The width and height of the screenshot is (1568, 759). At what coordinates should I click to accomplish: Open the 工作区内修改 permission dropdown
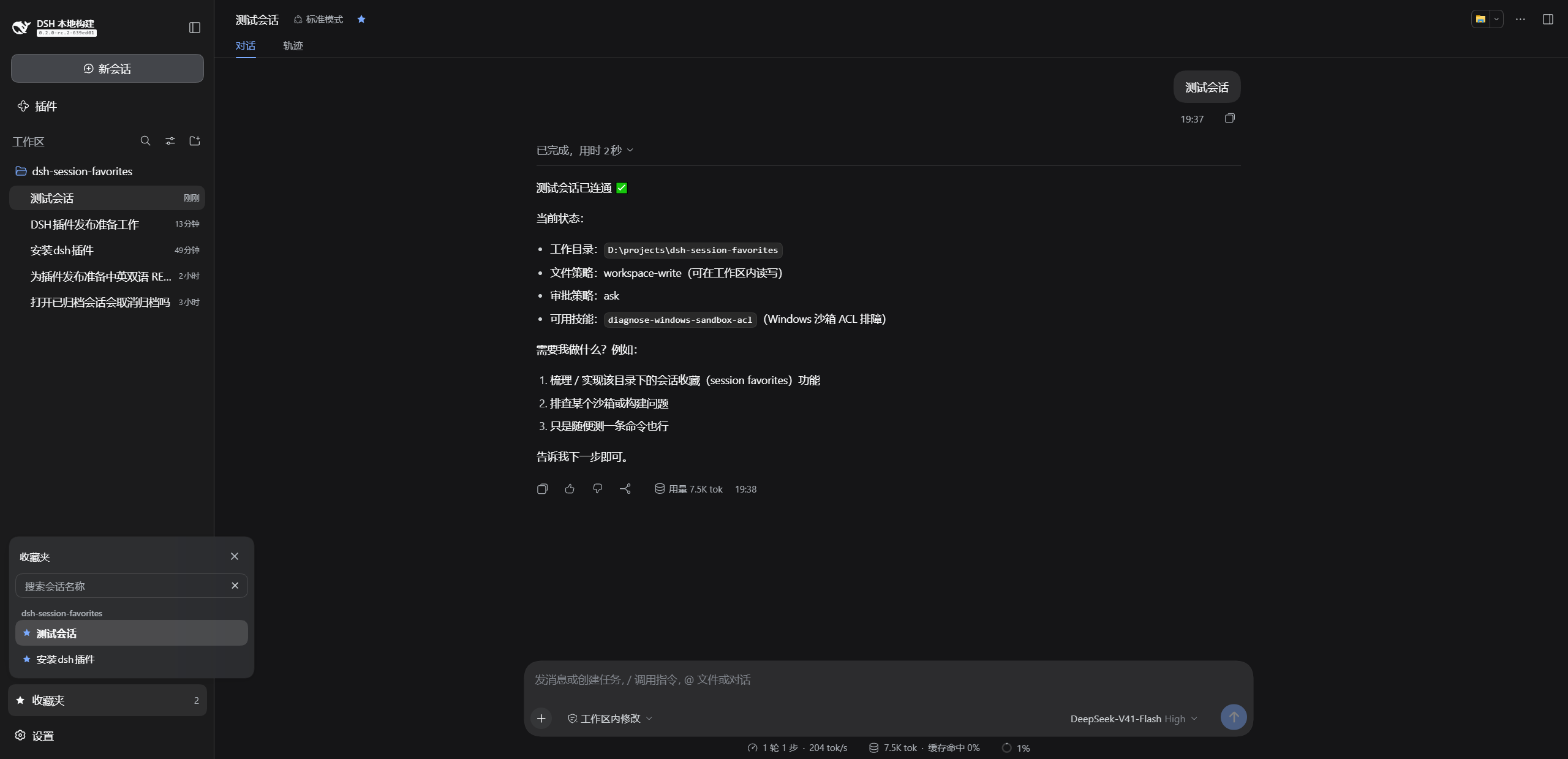click(610, 718)
